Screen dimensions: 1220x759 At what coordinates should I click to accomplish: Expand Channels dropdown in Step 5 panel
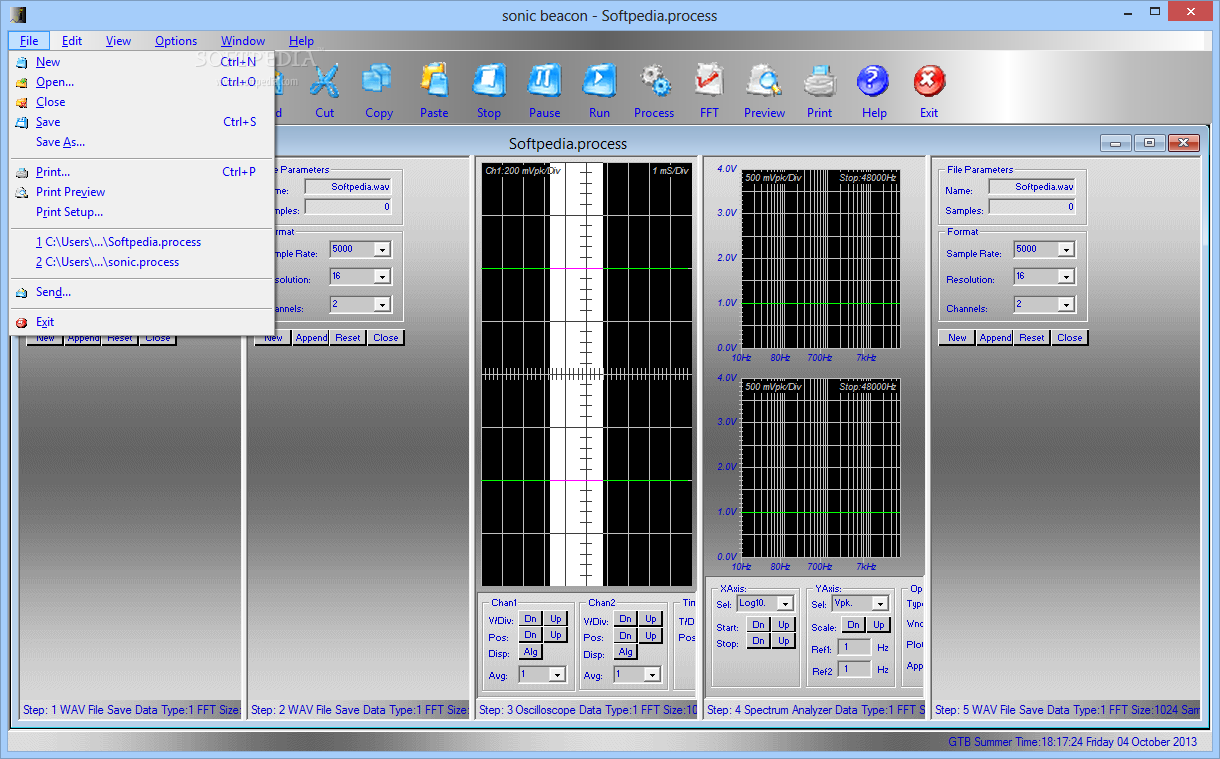(x=1066, y=305)
